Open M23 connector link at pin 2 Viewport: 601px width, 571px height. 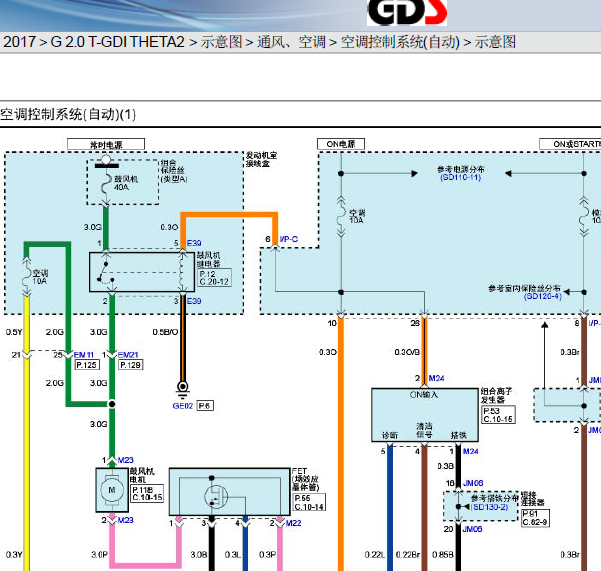click(125, 520)
